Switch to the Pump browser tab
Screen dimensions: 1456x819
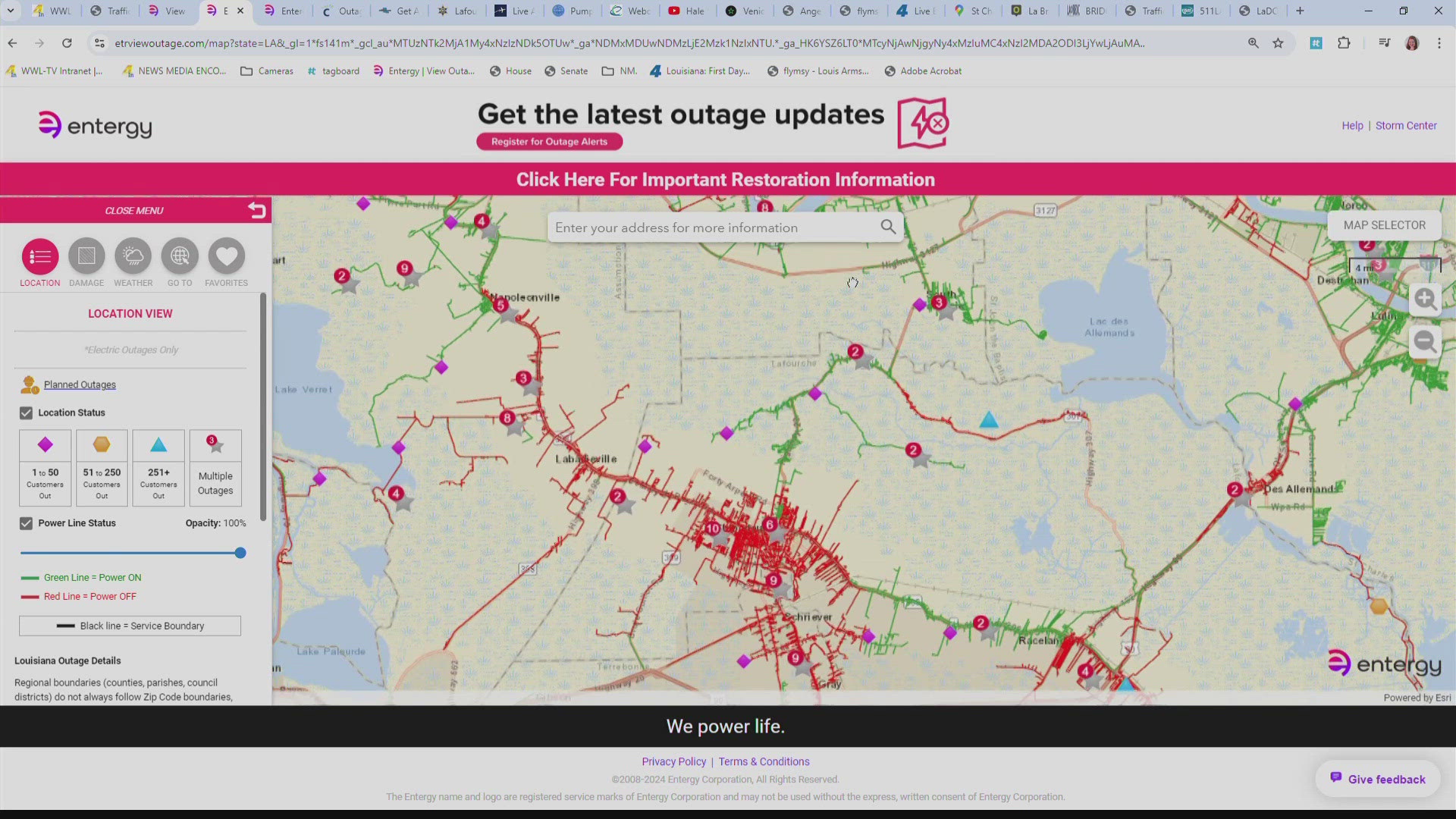573,11
